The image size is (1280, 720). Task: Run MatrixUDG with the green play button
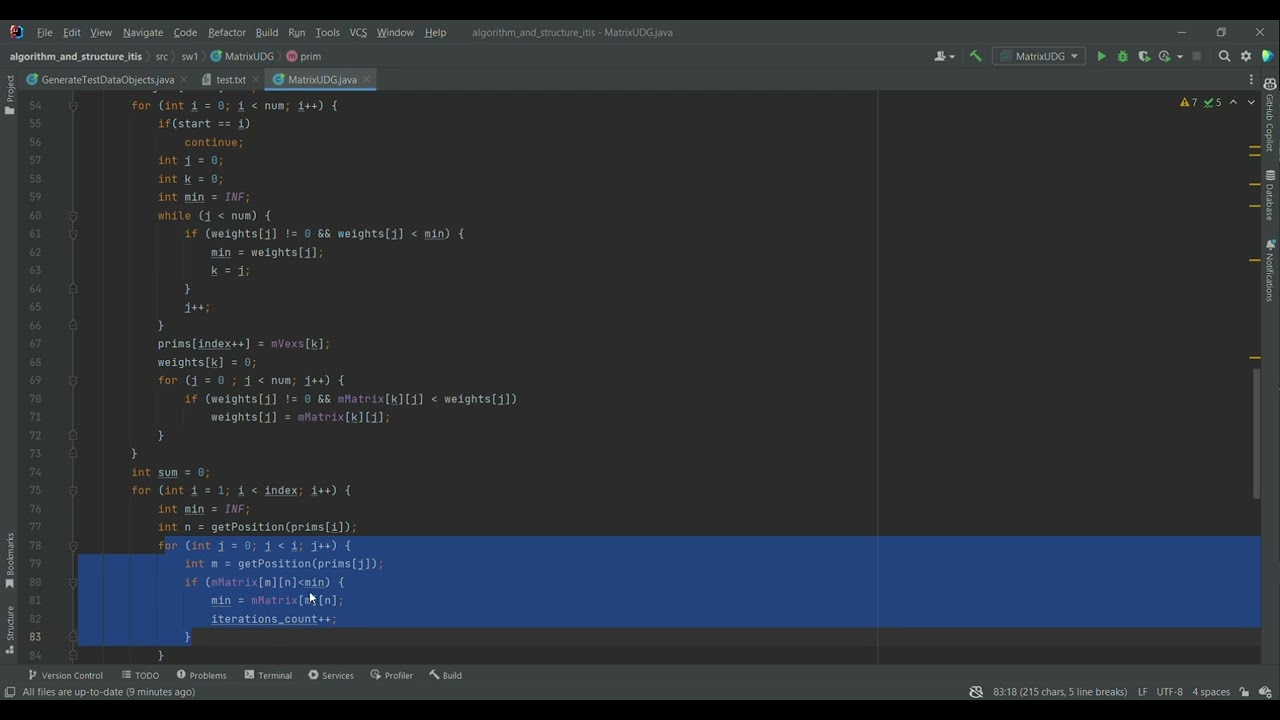pos(1101,57)
